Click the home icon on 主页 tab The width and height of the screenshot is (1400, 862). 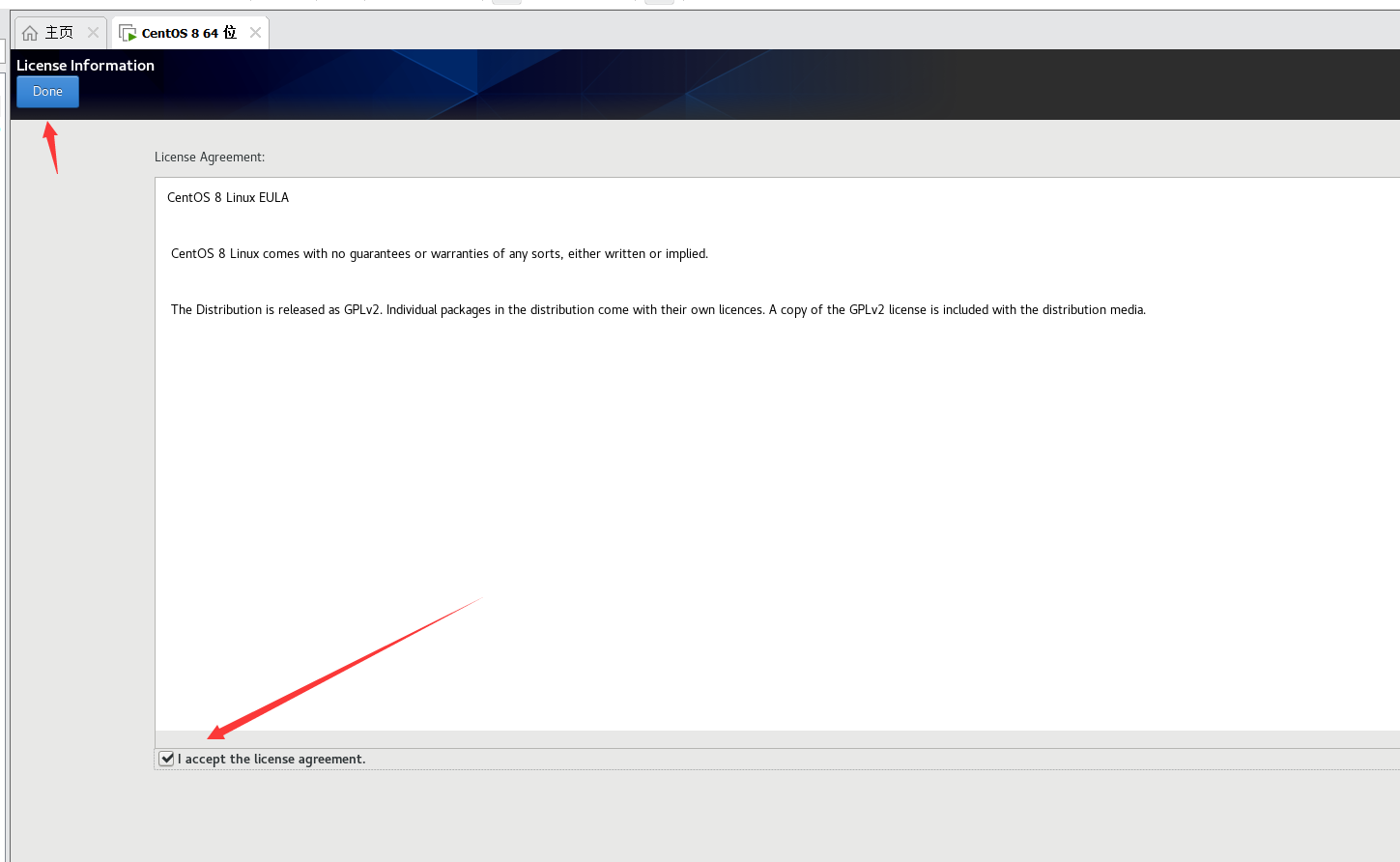pyautogui.click(x=30, y=33)
